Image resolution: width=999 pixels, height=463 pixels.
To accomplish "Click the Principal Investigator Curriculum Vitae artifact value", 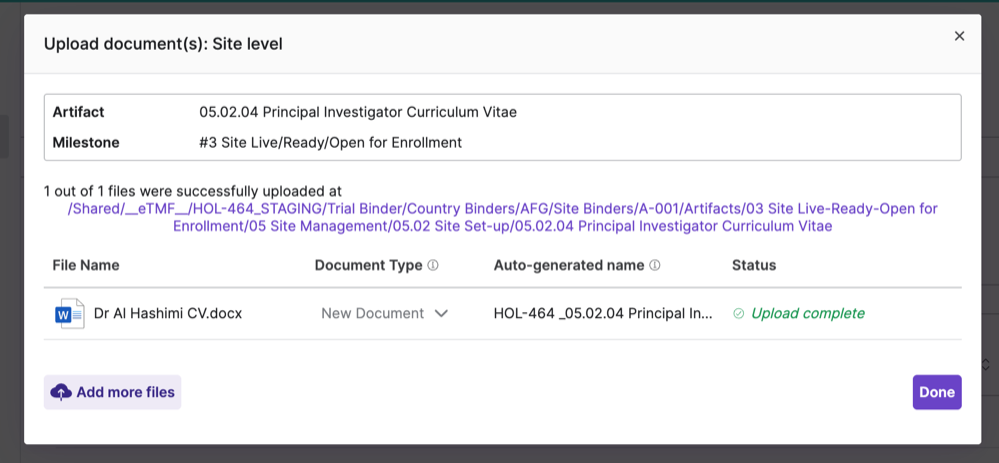I will 358,112.
